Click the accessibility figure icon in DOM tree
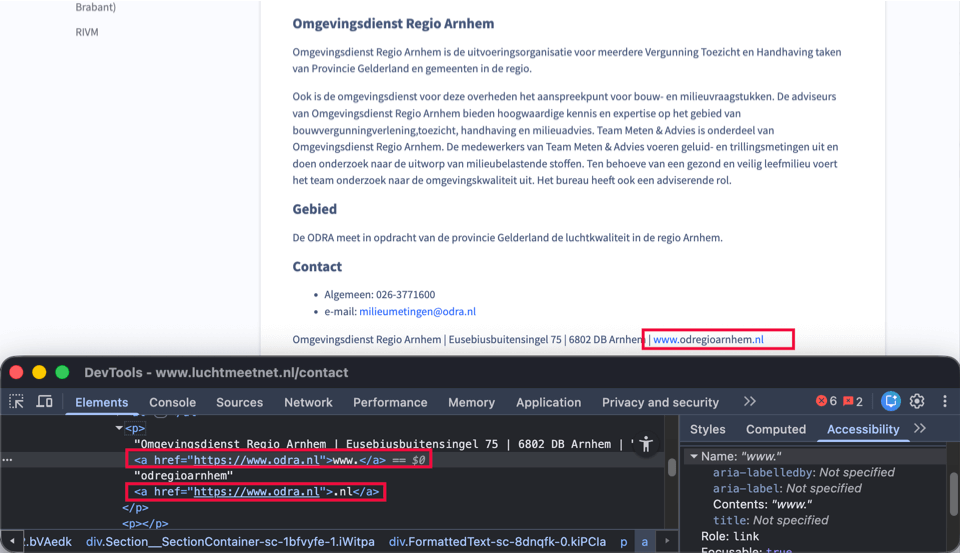960x553 pixels. (x=646, y=444)
